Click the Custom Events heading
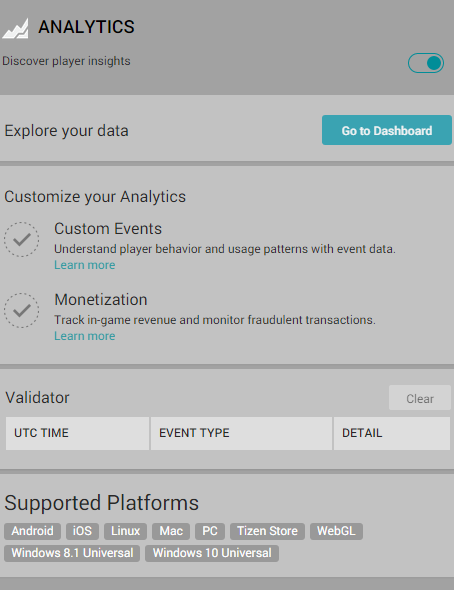Viewport: 454px width, 590px height. click(x=108, y=229)
